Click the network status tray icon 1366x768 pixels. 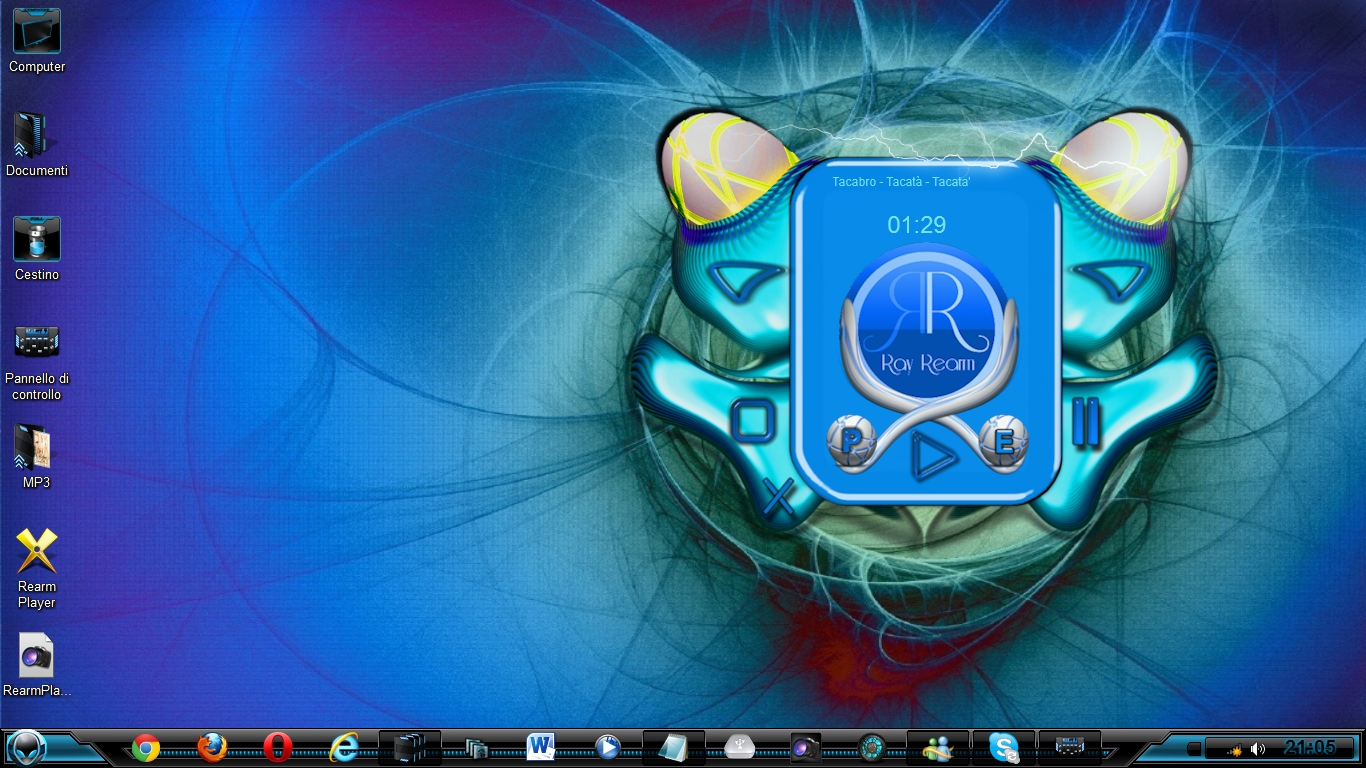[x=1235, y=749]
